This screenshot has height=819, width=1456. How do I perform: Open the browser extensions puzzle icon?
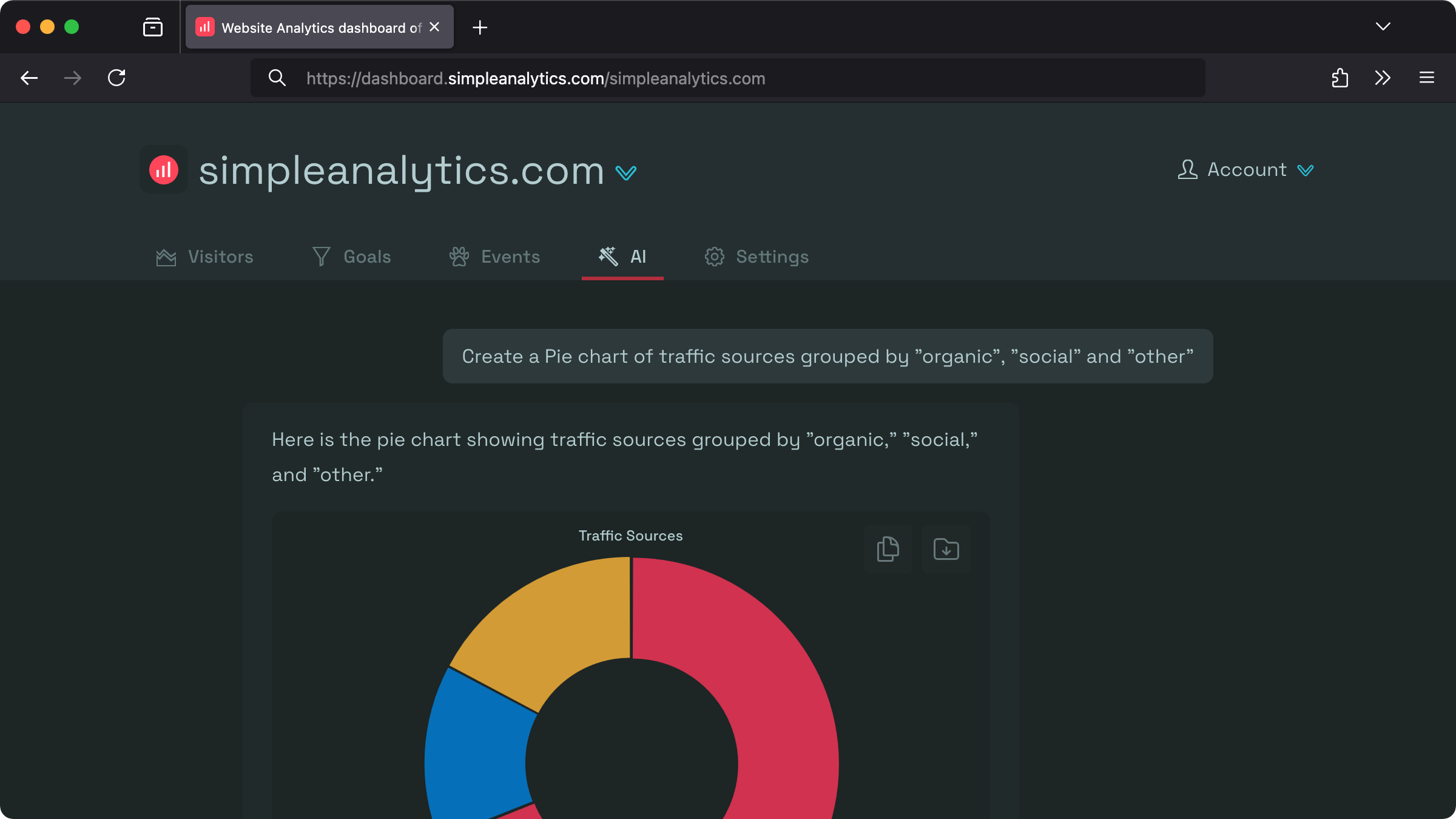[1340, 78]
